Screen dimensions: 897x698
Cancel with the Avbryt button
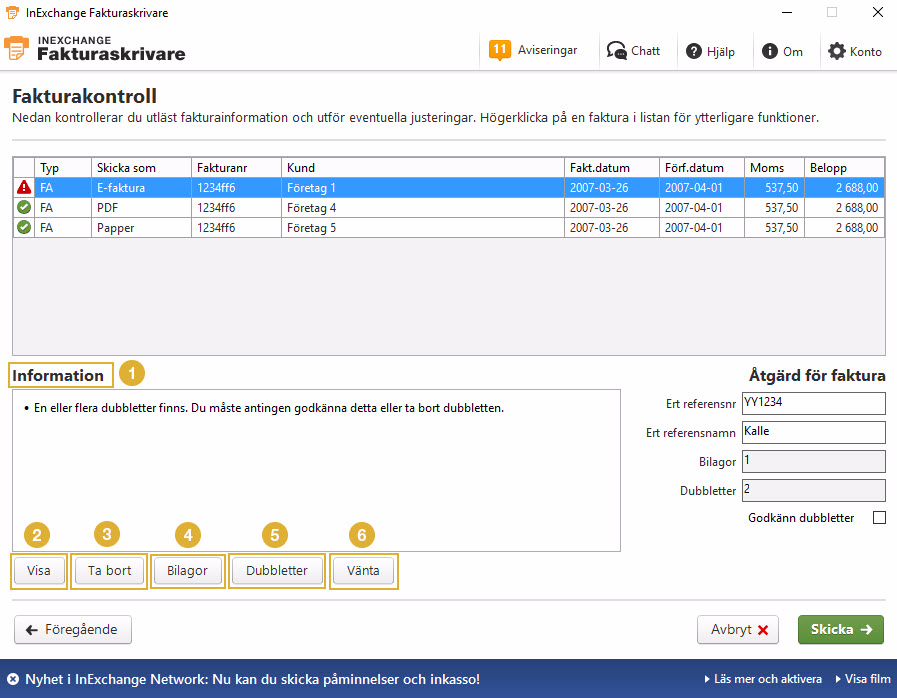(738, 629)
